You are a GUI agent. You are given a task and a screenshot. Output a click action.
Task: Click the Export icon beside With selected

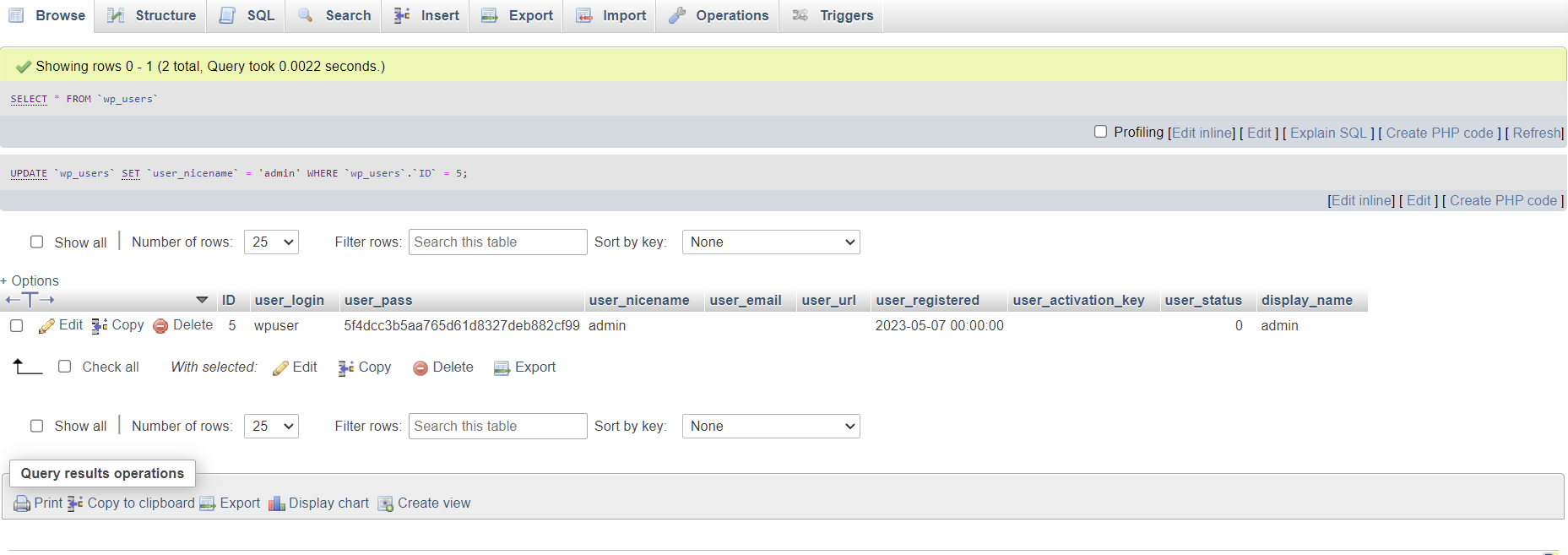[x=502, y=367]
